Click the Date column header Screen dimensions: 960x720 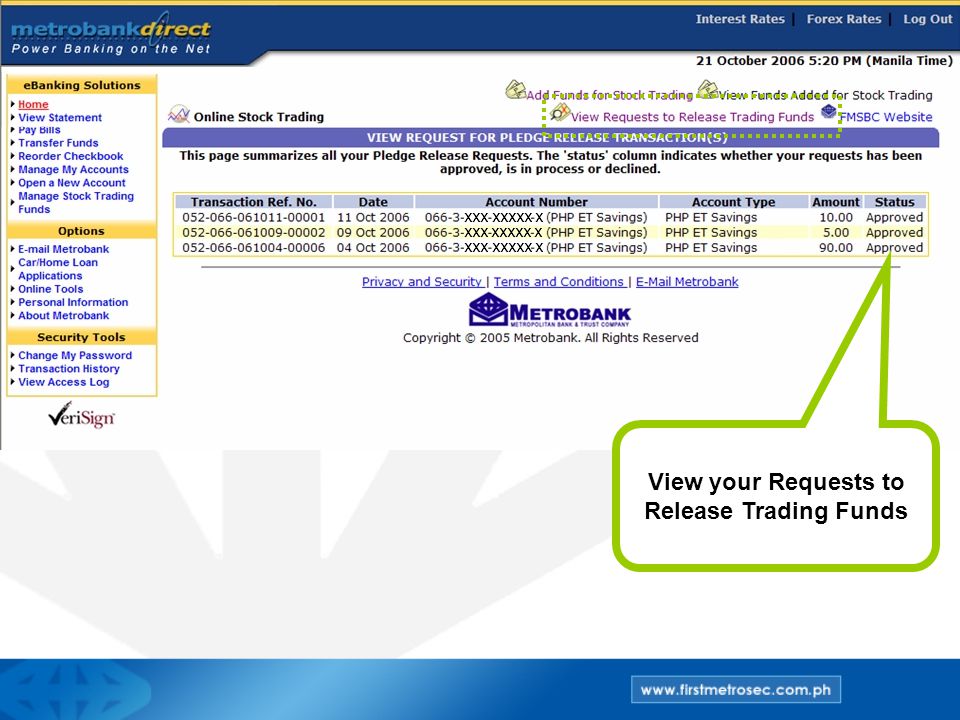tap(373, 202)
